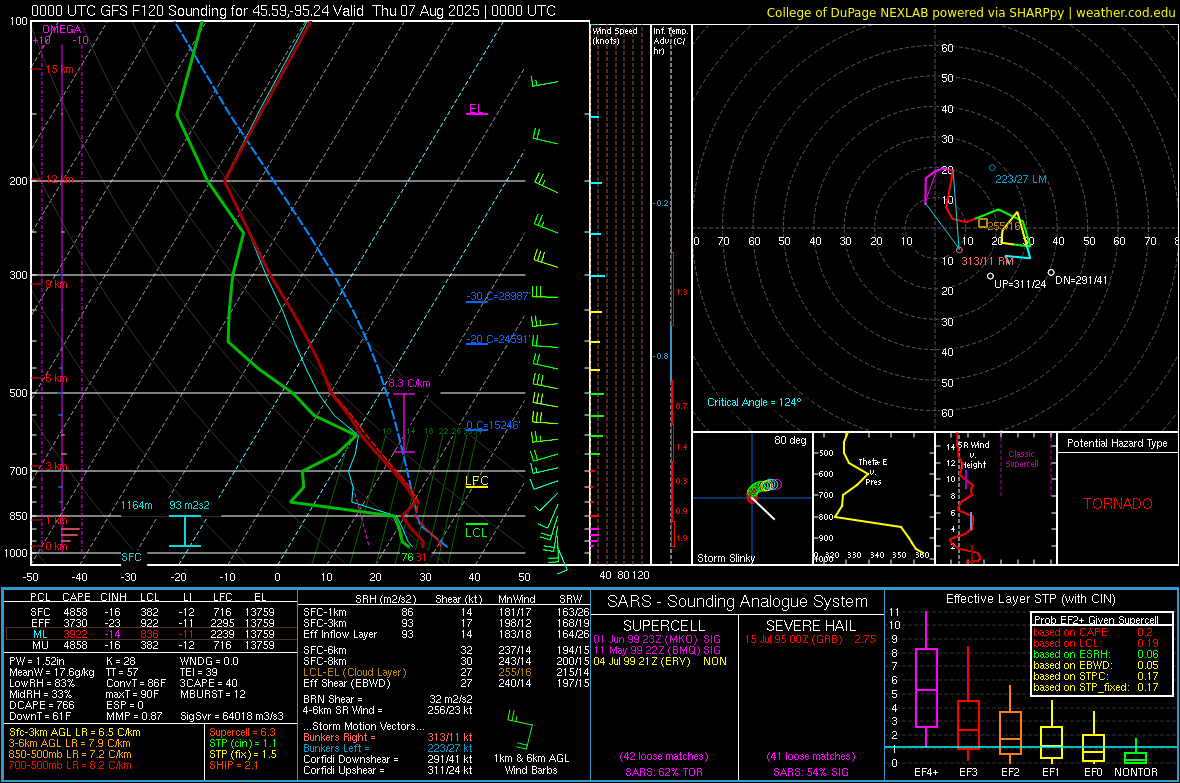This screenshot has height=783, width=1180.
Task: Click the magenta EF4+ box plot
Action: click(x=926, y=678)
